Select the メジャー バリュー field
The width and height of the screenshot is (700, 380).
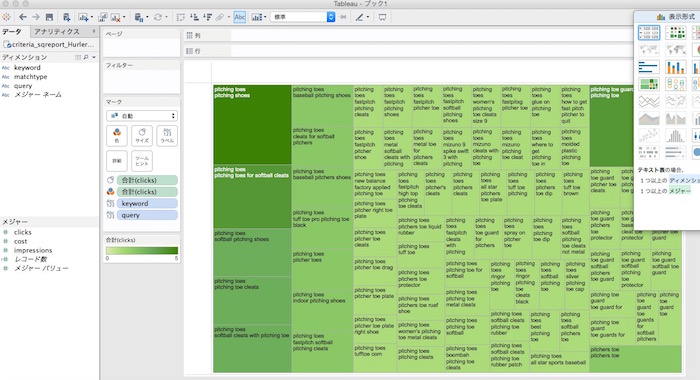pos(41,268)
